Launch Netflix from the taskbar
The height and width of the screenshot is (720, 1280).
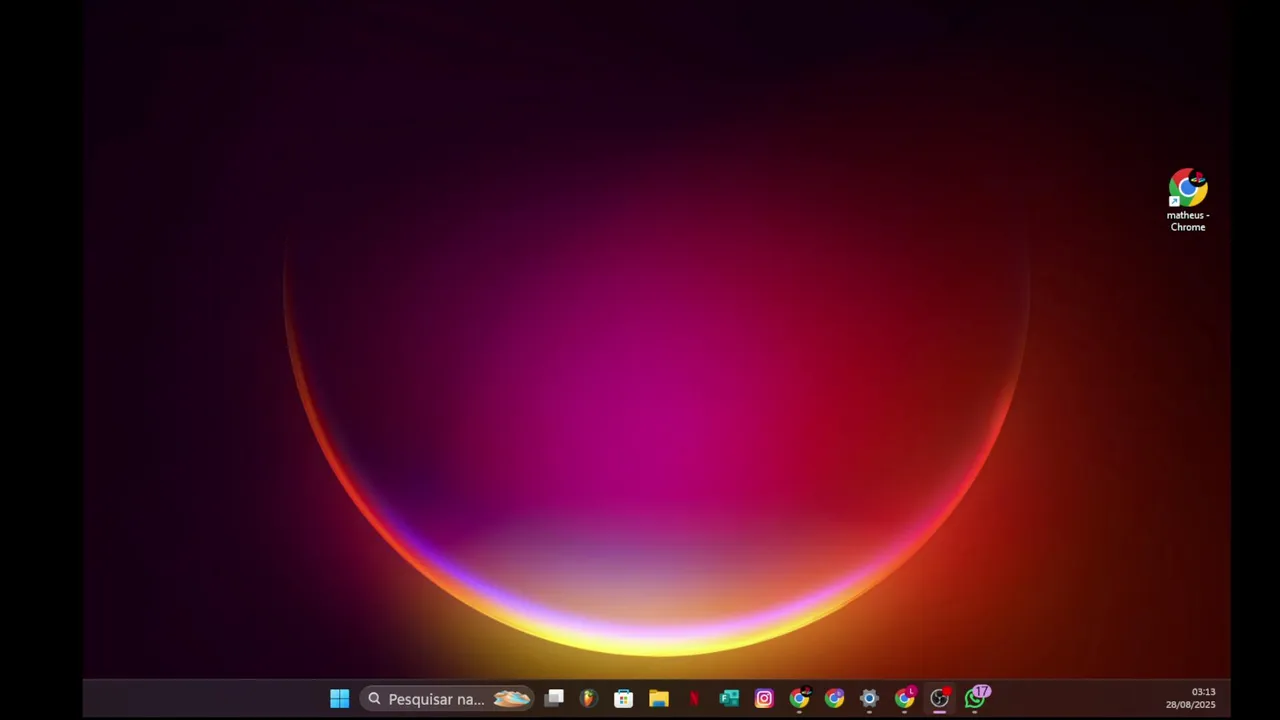(694, 699)
